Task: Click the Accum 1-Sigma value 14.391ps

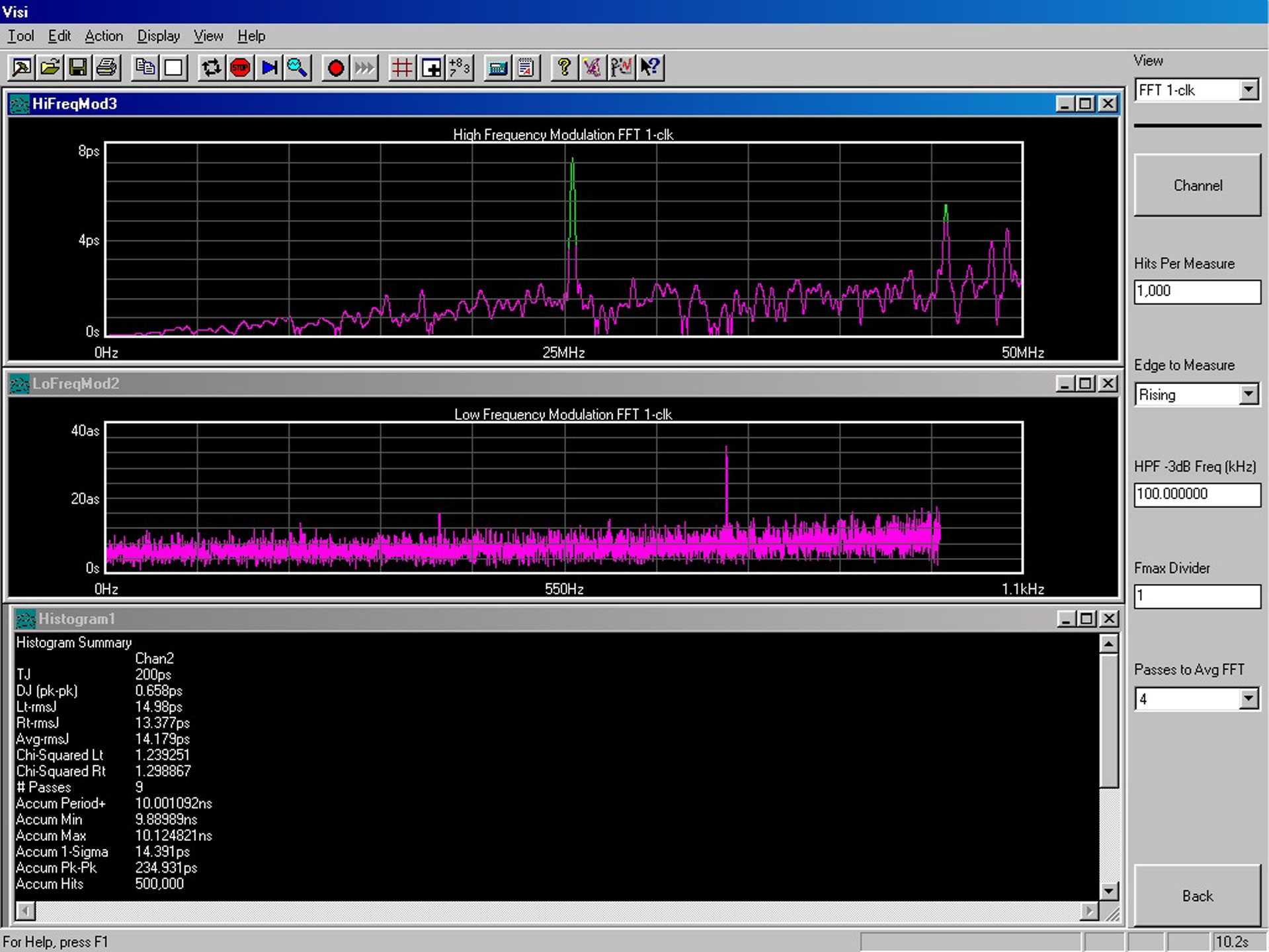Action: tap(163, 852)
